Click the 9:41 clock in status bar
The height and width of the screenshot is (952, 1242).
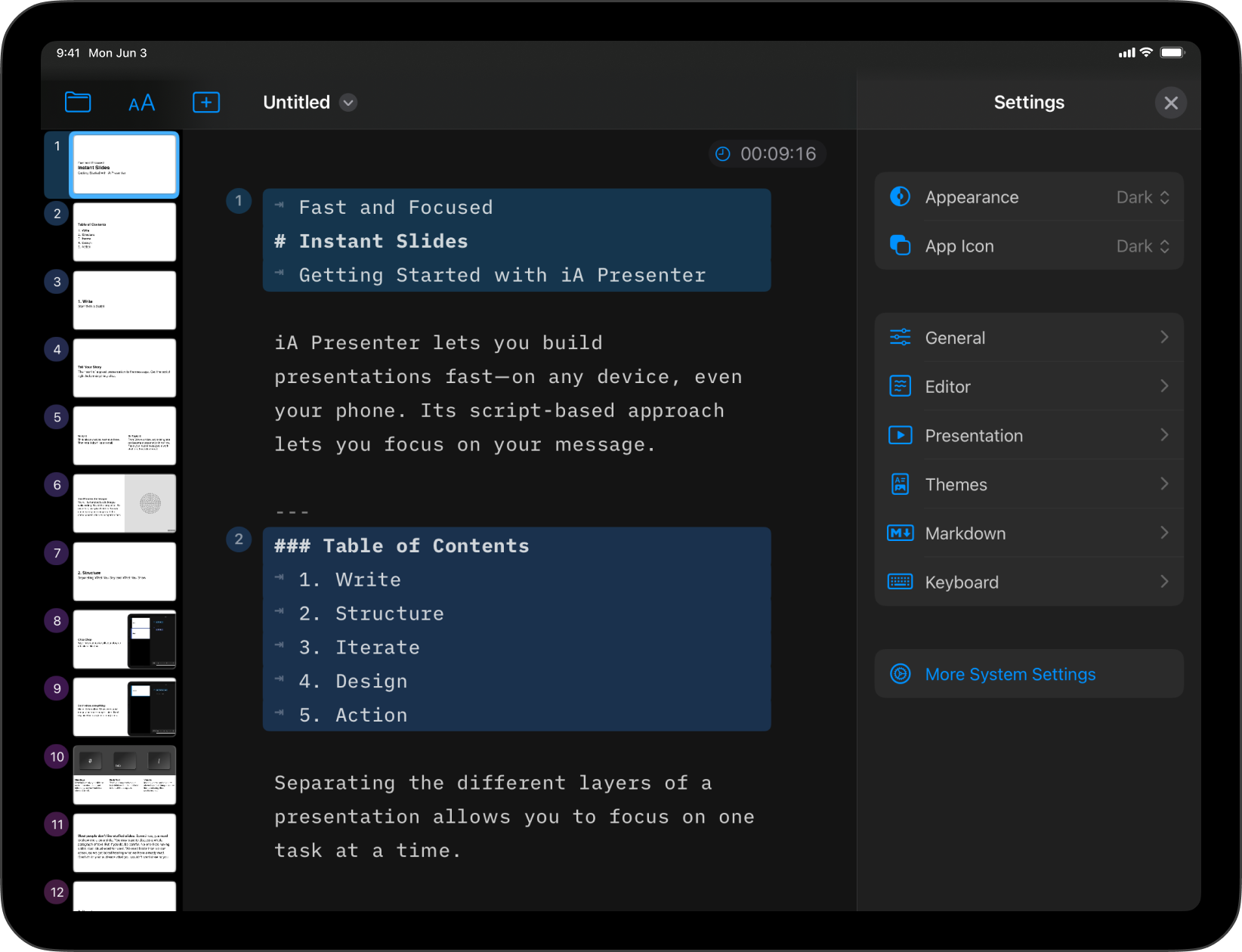point(68,53)
